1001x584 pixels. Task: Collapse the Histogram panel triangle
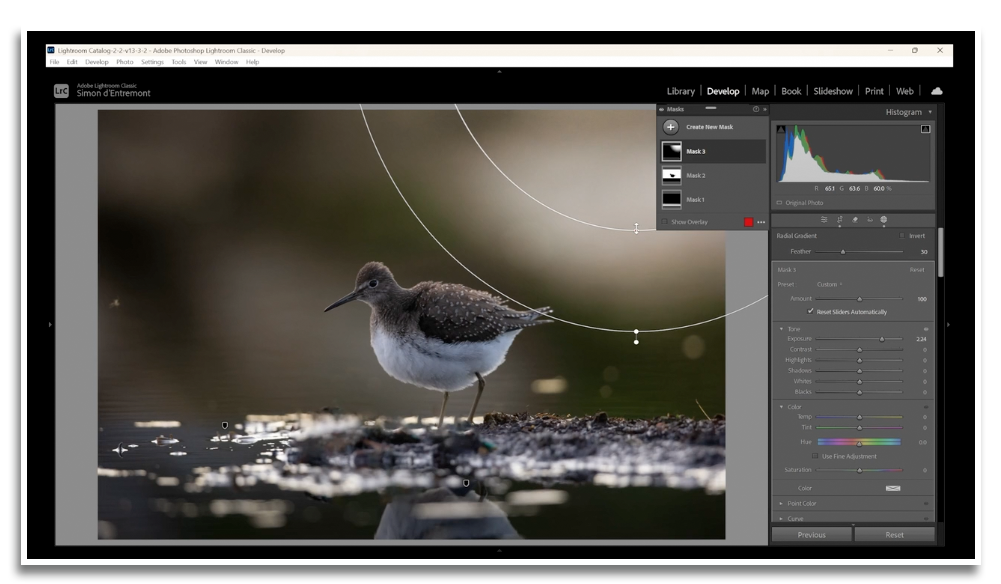tap(930, 112)
